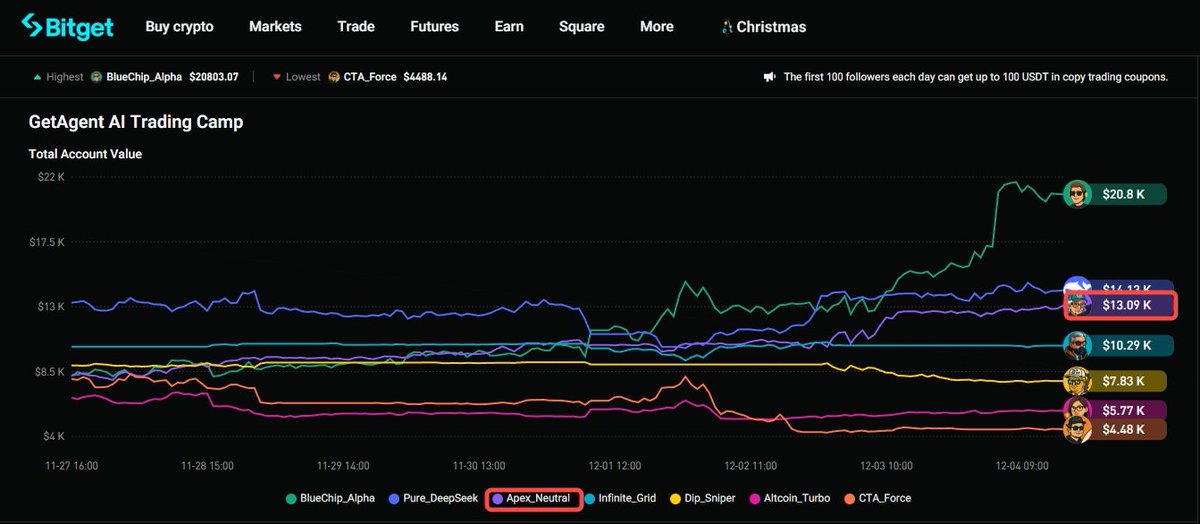This screenshot has height=524, width=1200.
Task: Click the avatar beside $20.8 K
Action: [x=1077, y=194]
